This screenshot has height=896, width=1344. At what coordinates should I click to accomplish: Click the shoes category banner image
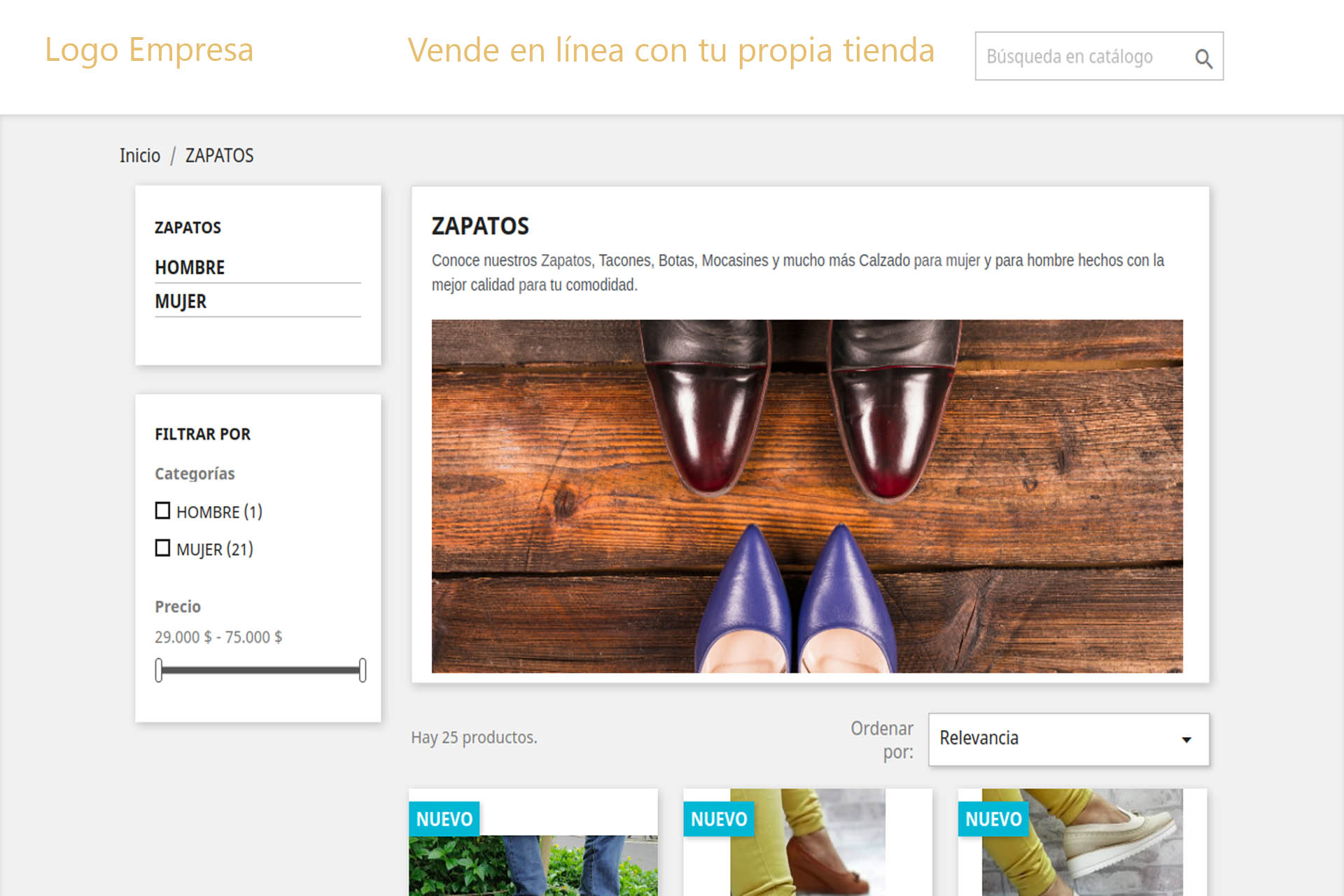tap(806, 496)
